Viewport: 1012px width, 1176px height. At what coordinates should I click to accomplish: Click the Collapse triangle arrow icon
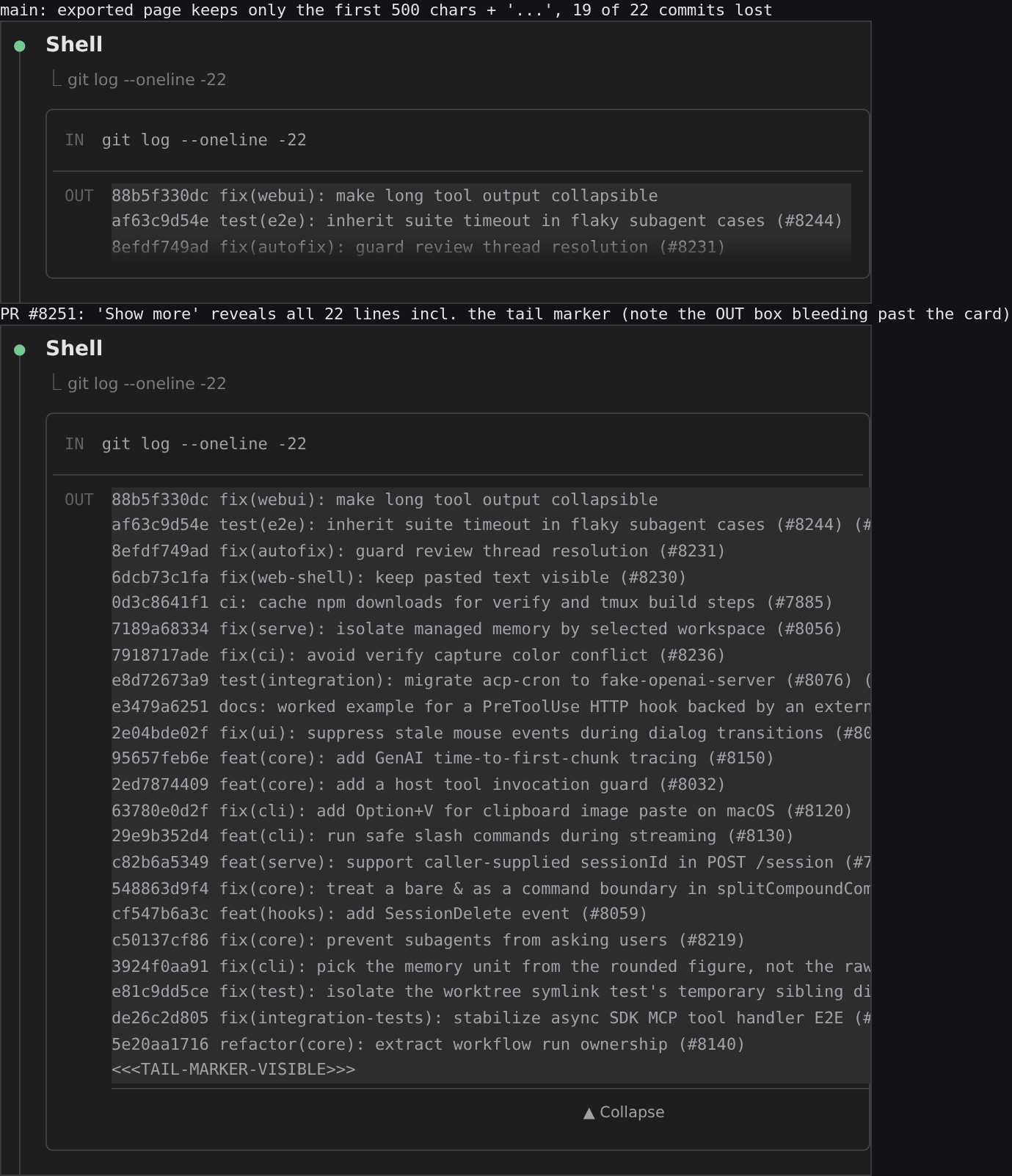(x=589, y=1114)
